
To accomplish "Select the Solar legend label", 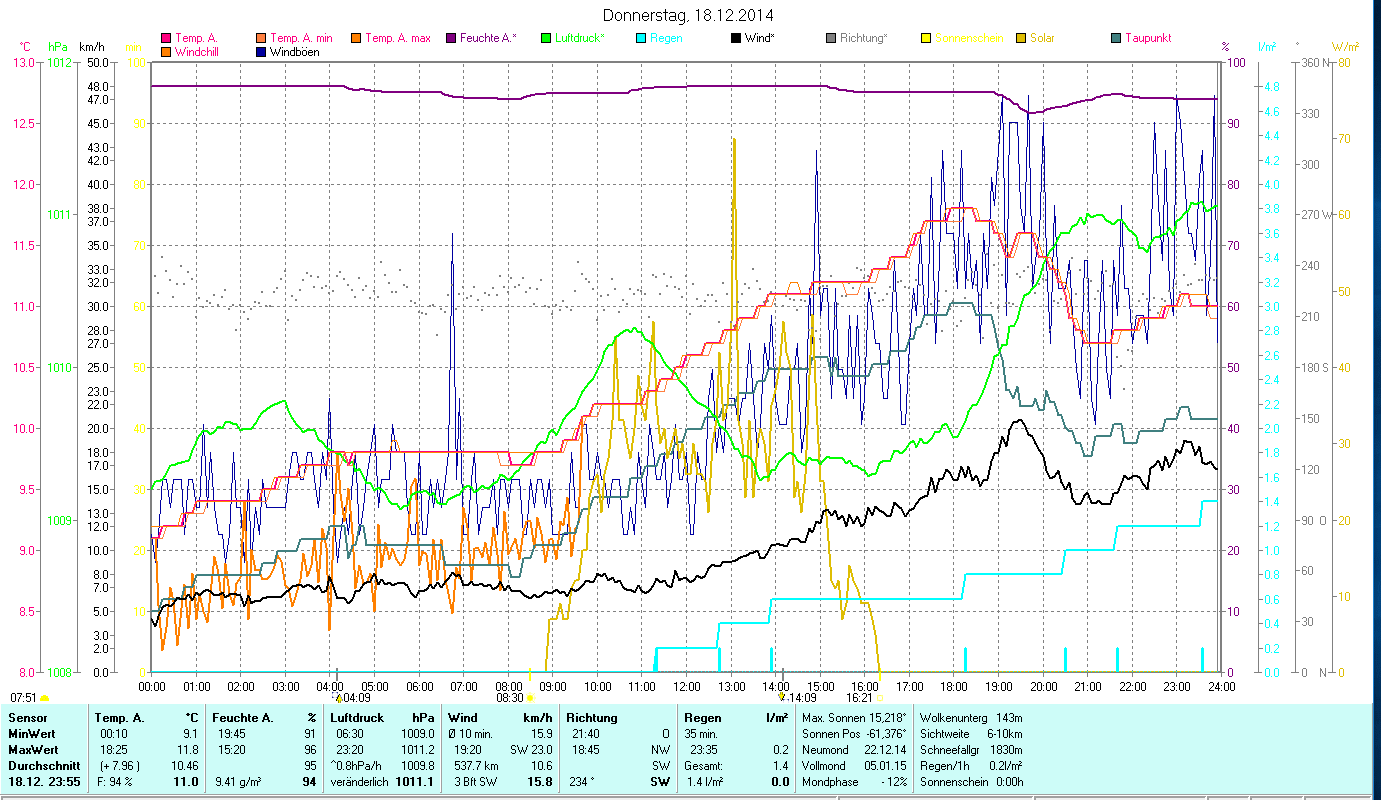I will pos(1044,38).
